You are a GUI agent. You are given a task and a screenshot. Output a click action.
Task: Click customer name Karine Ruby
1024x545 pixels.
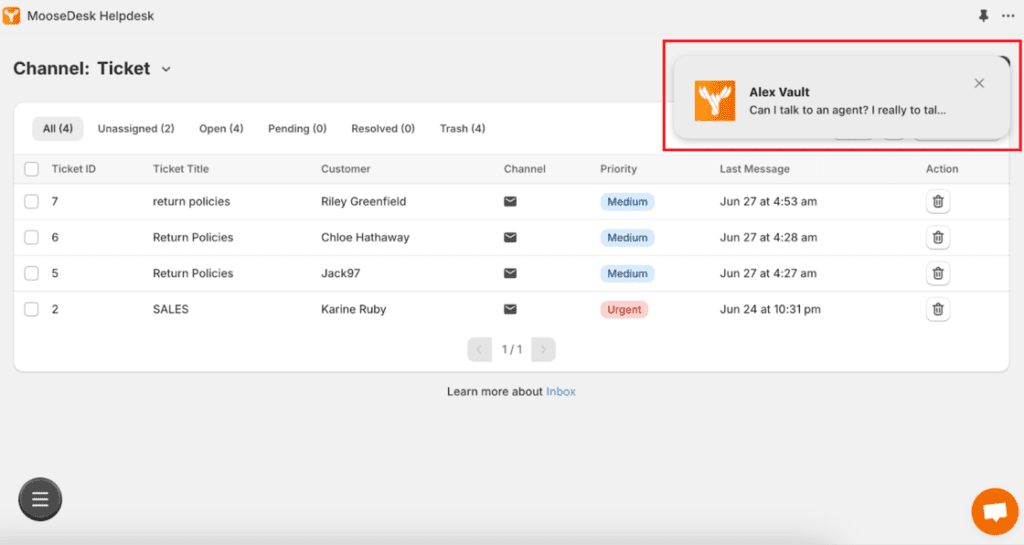coord(353,309)
